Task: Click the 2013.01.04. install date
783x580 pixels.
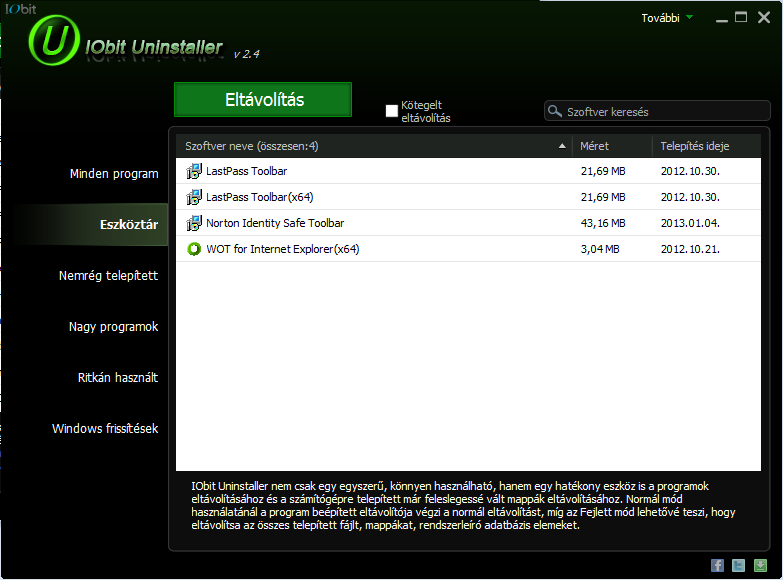Action: 690,223
